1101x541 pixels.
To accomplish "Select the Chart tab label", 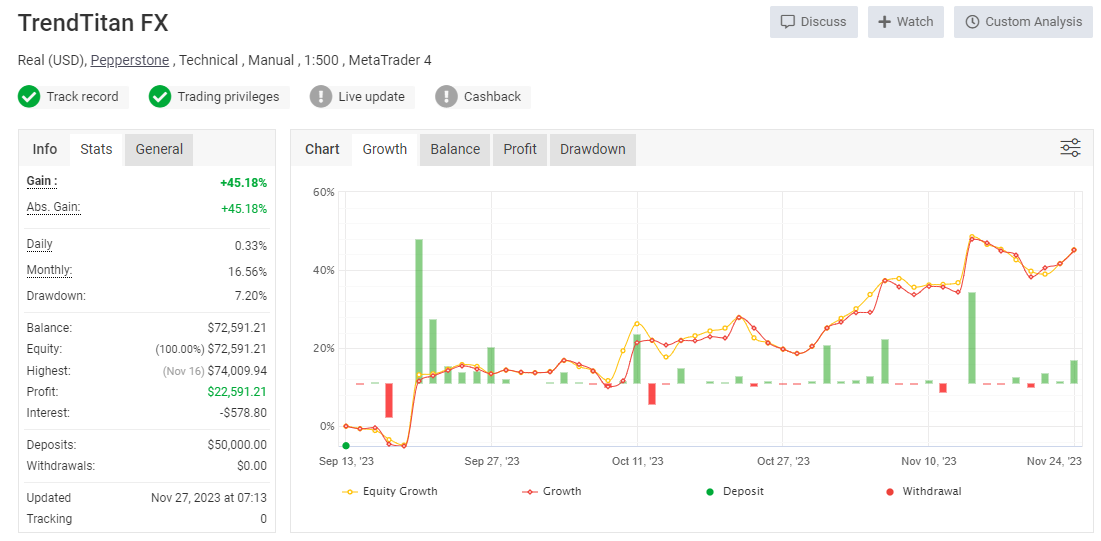I will coord(322,149).
